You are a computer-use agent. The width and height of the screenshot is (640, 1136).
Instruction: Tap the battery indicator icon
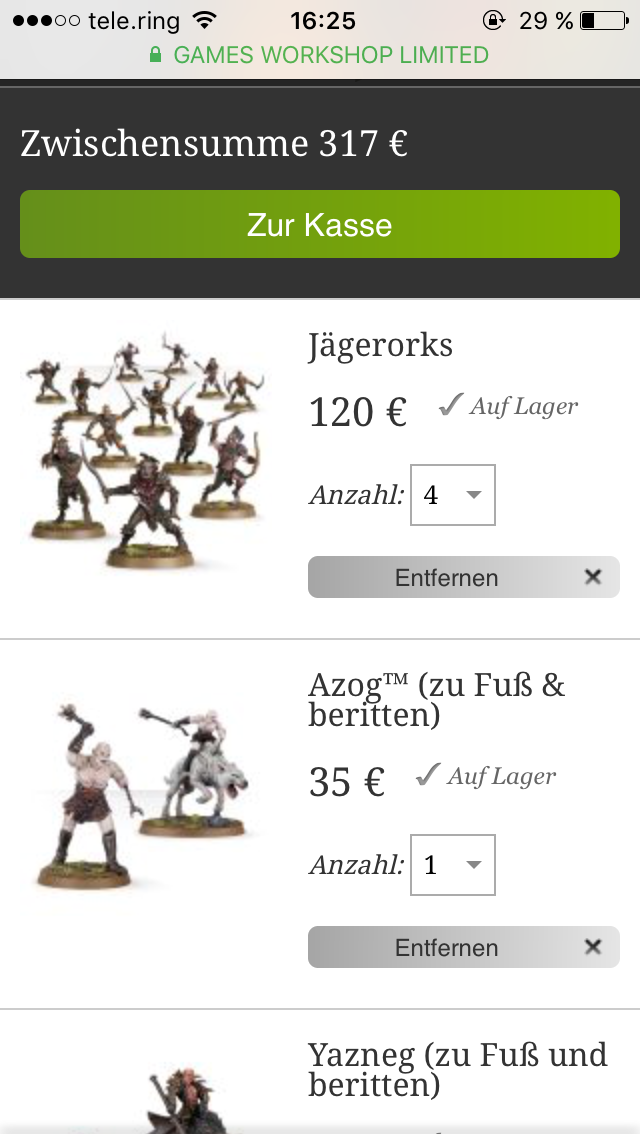point(604,20)
